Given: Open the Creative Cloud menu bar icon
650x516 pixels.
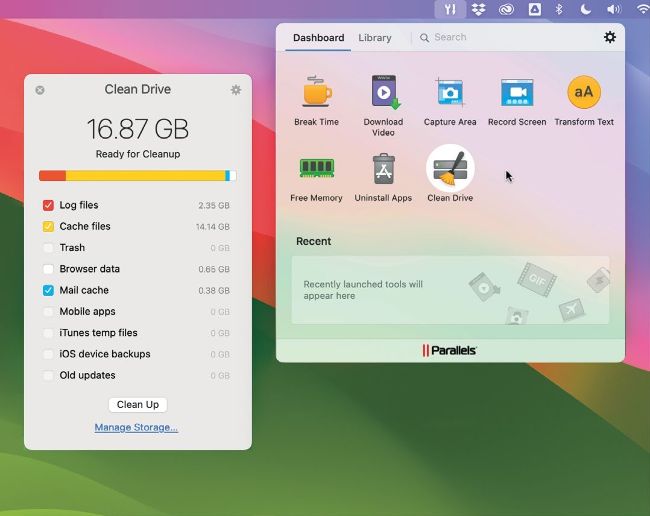Looking at the screenshot, I should (506, 9).
